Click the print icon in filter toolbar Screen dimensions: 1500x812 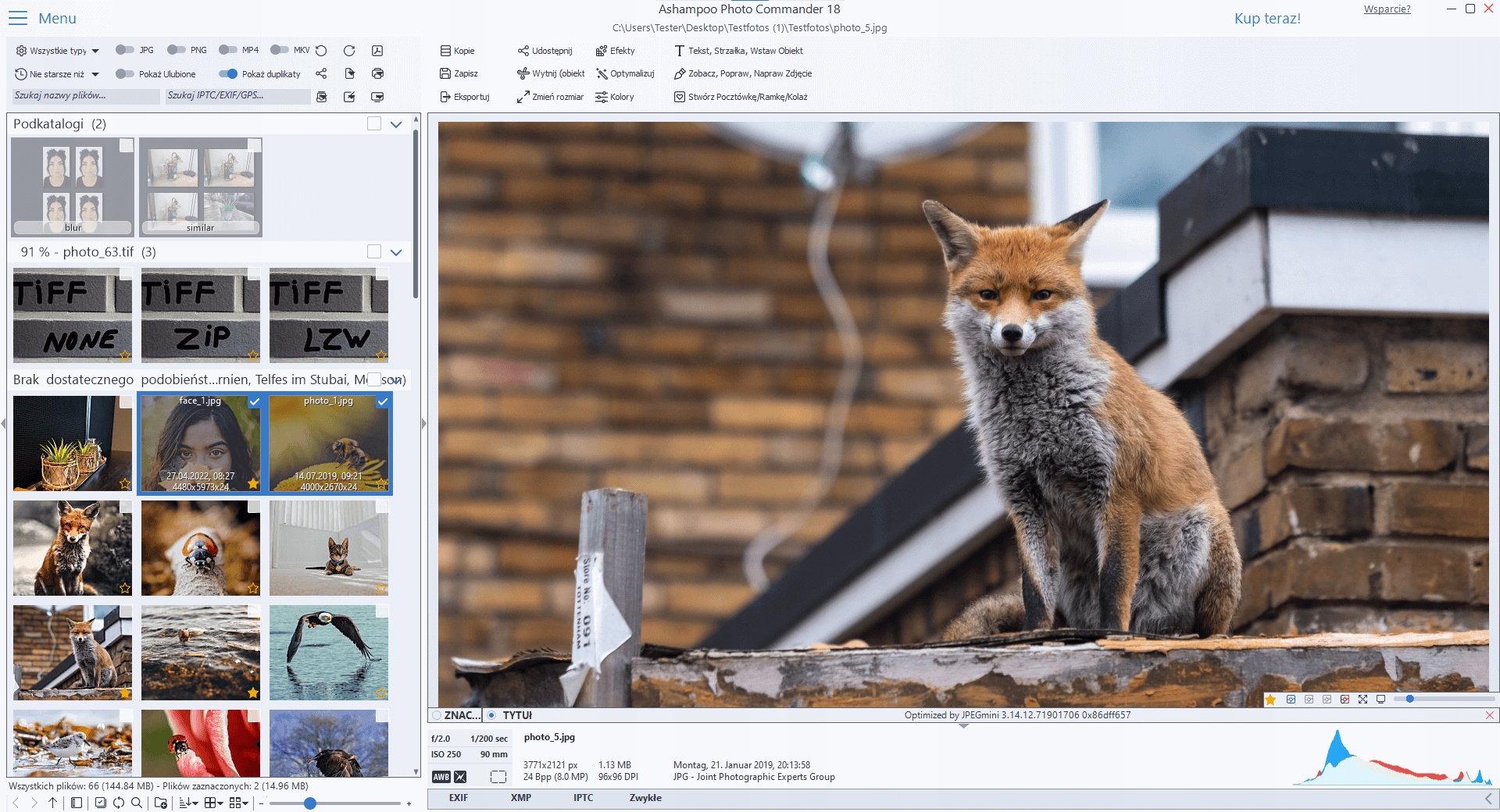pos(377,73)
